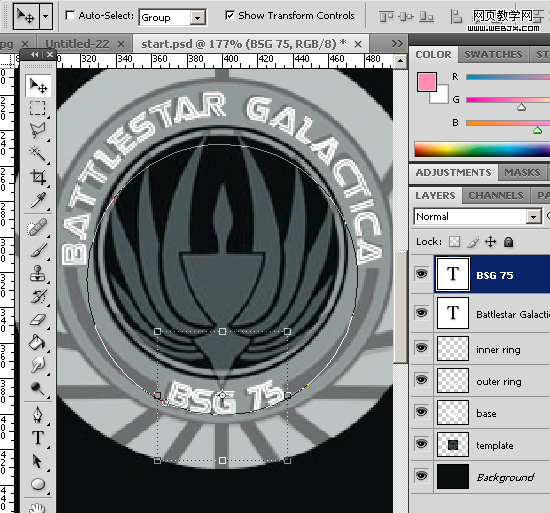
Task: Click Lock position icon
Action: tap(490, 242)
